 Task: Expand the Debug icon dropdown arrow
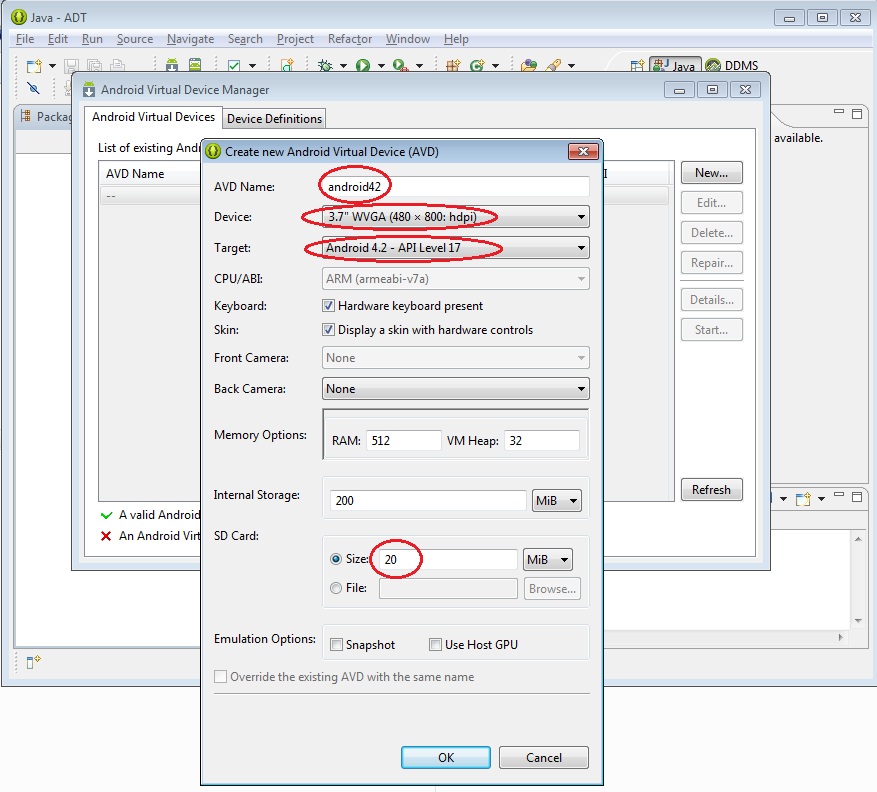tap(343, 66)
